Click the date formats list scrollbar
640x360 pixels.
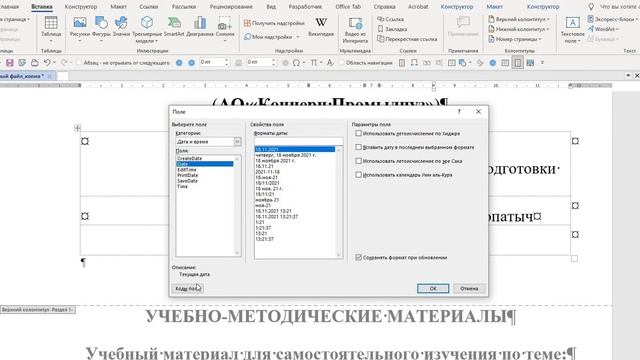pos(339,202)
